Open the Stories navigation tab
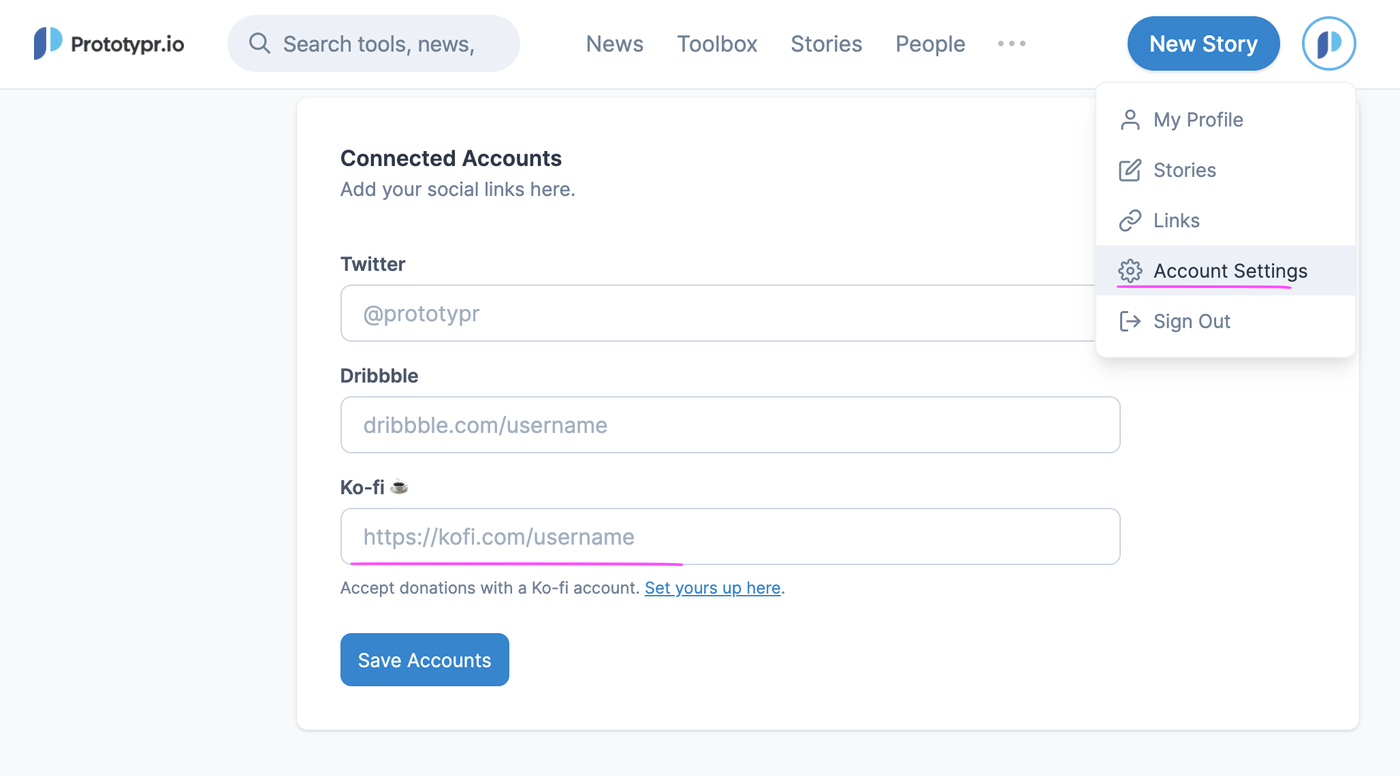 [x=826, y=44]
